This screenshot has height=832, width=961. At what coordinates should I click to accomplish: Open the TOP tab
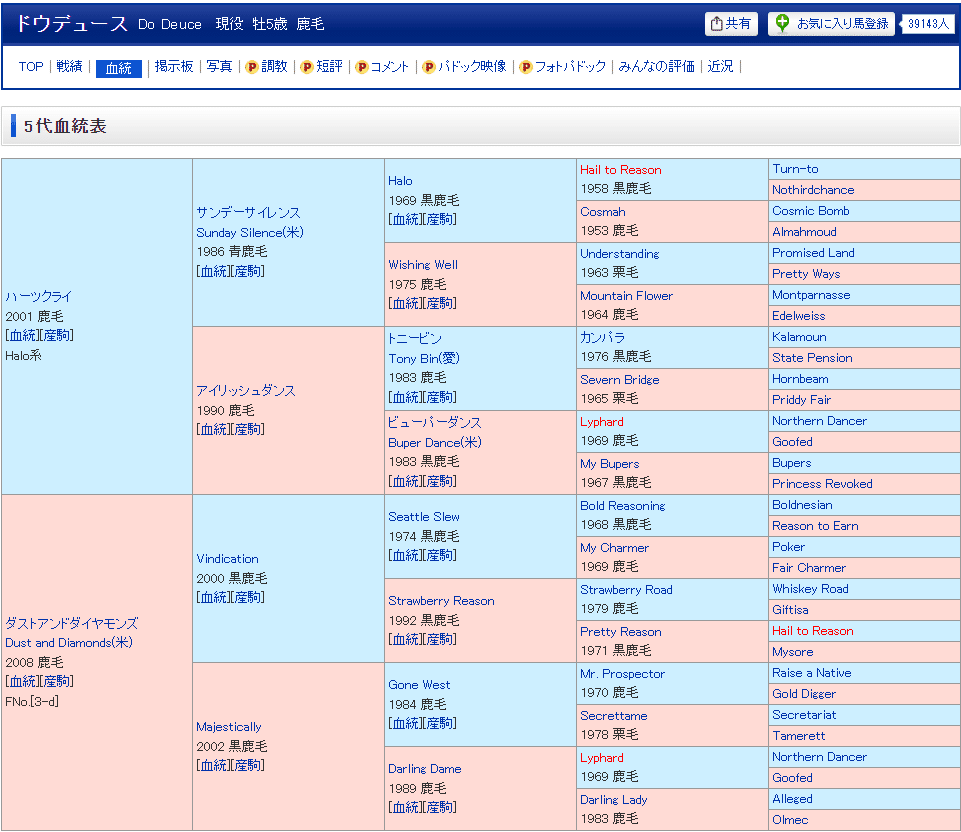(31, 66)
